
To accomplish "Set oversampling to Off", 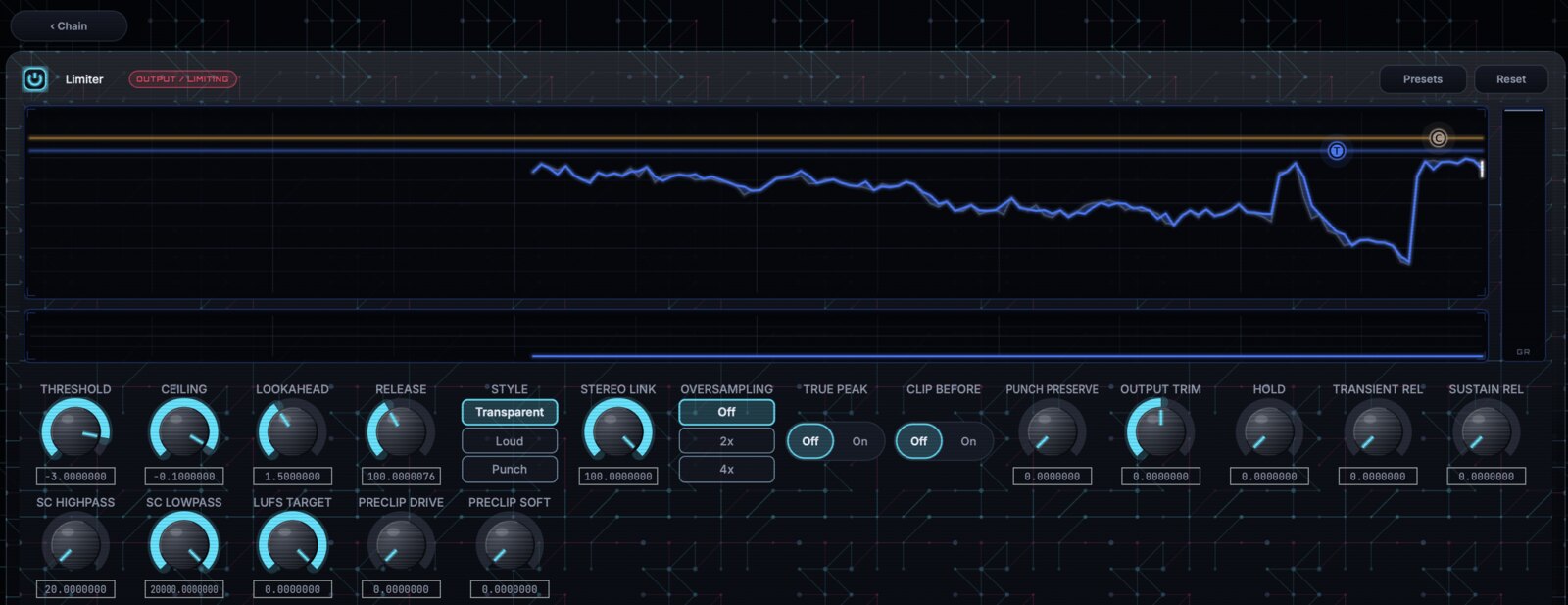I will pos(726,412).
